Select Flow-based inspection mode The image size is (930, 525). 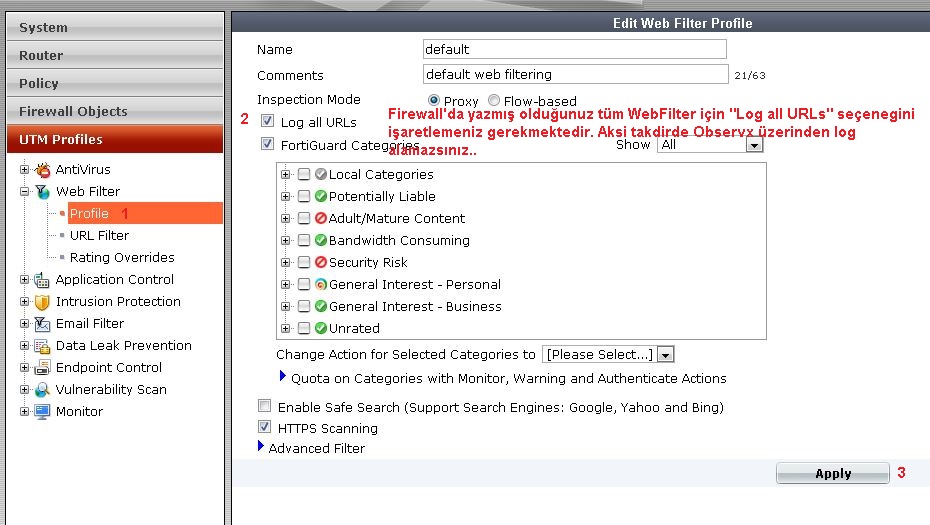(x=494, y=100)
